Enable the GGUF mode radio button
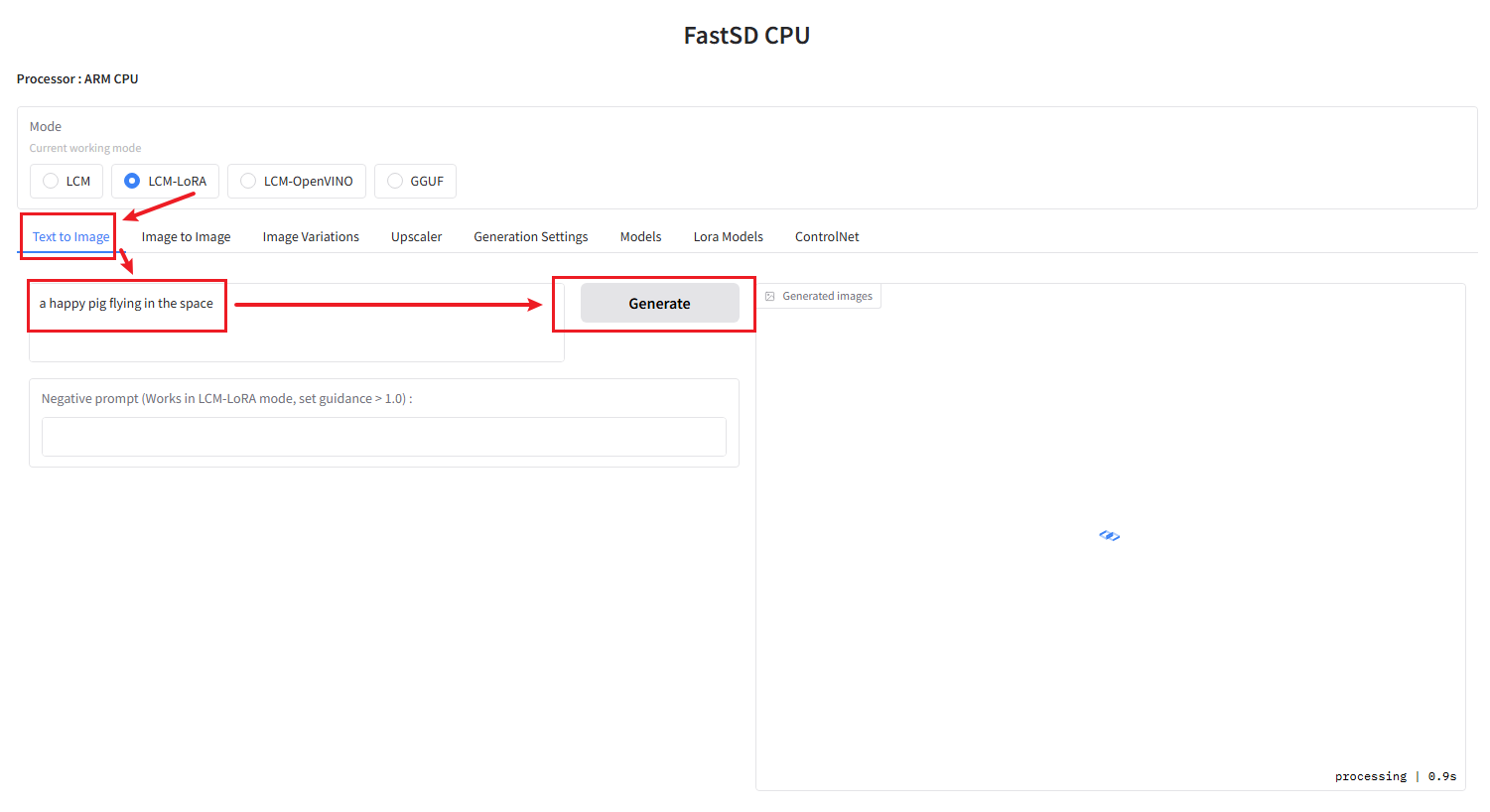The height and width of the screenshot is (812, 1490). click(395, 181)
